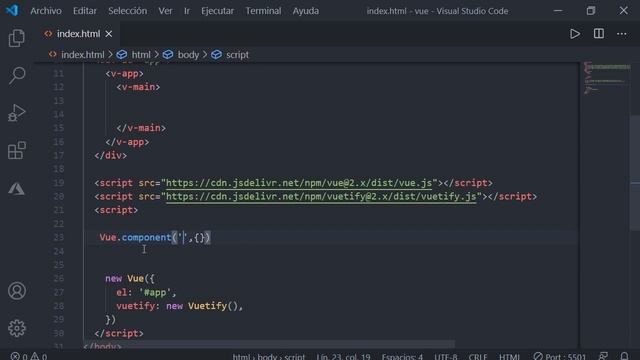Viewport: 640px width, 360px height.
Task: Open the Ejecutar menu
Action: (217, 11)
